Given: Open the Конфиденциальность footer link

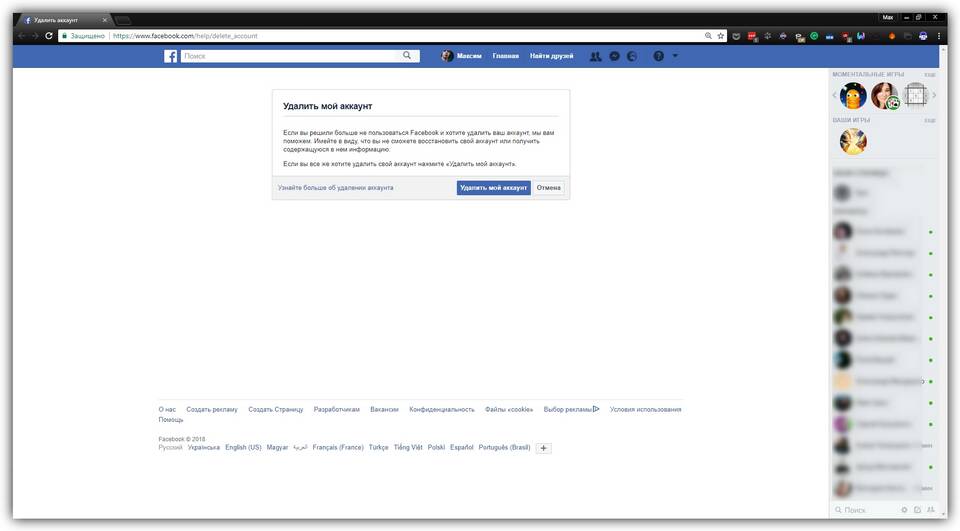Looking at the screenshot, I should pos(442,410).
